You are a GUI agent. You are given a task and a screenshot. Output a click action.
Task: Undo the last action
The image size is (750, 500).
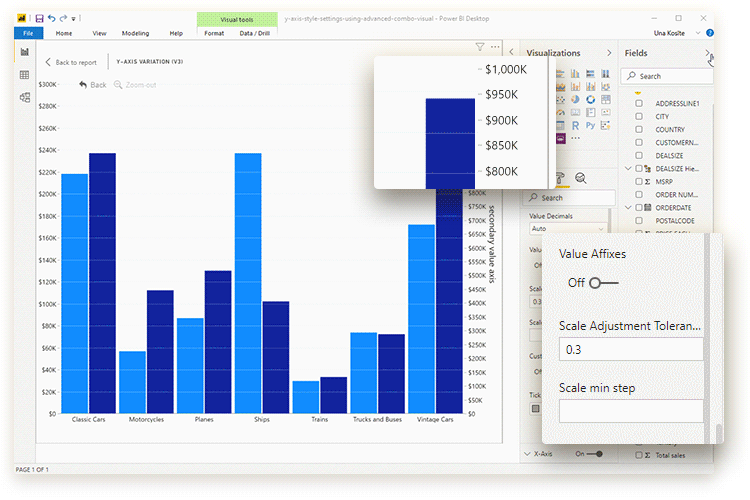click(52, 19)
